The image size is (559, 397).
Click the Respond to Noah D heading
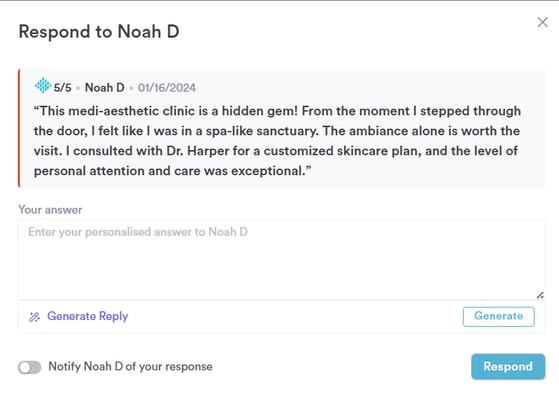99,32
